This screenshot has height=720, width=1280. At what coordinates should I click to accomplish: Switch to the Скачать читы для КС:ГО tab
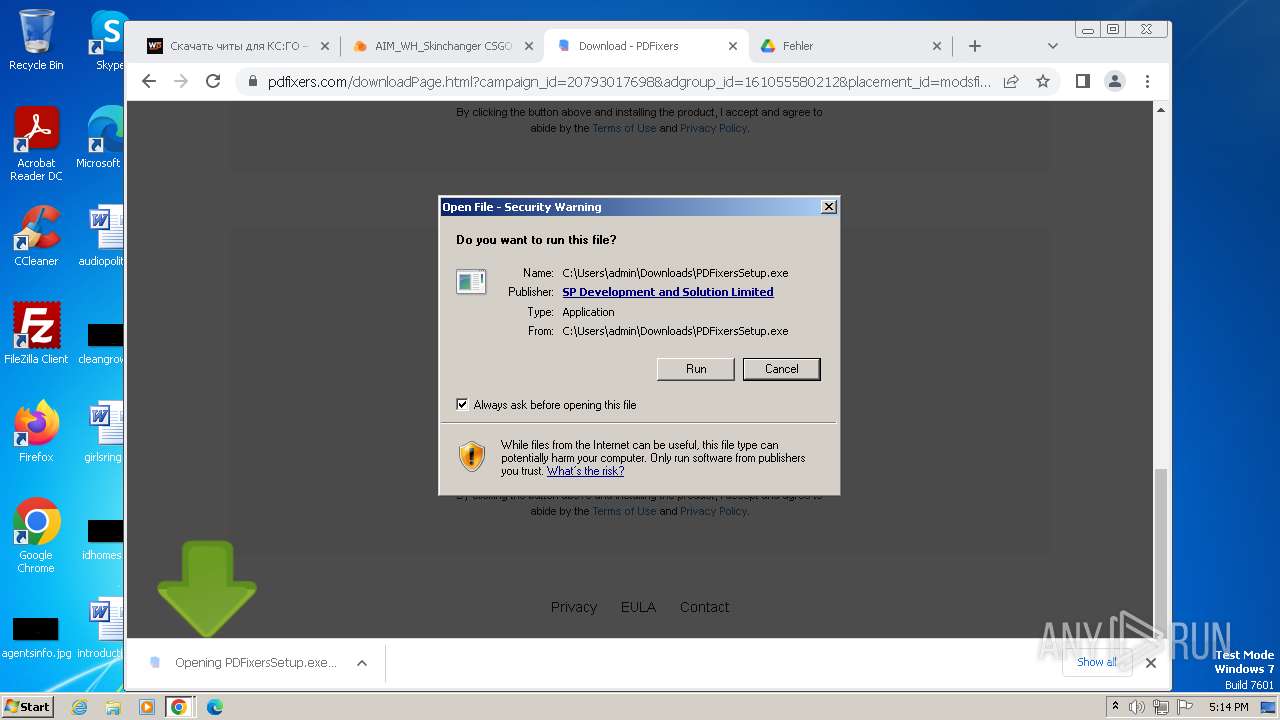(238, 46)
